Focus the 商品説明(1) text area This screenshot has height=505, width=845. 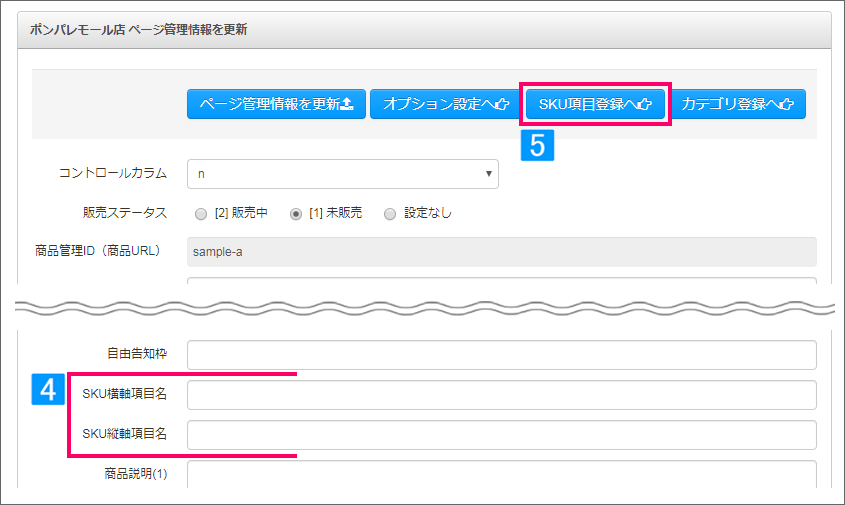(x=502, y=474)
